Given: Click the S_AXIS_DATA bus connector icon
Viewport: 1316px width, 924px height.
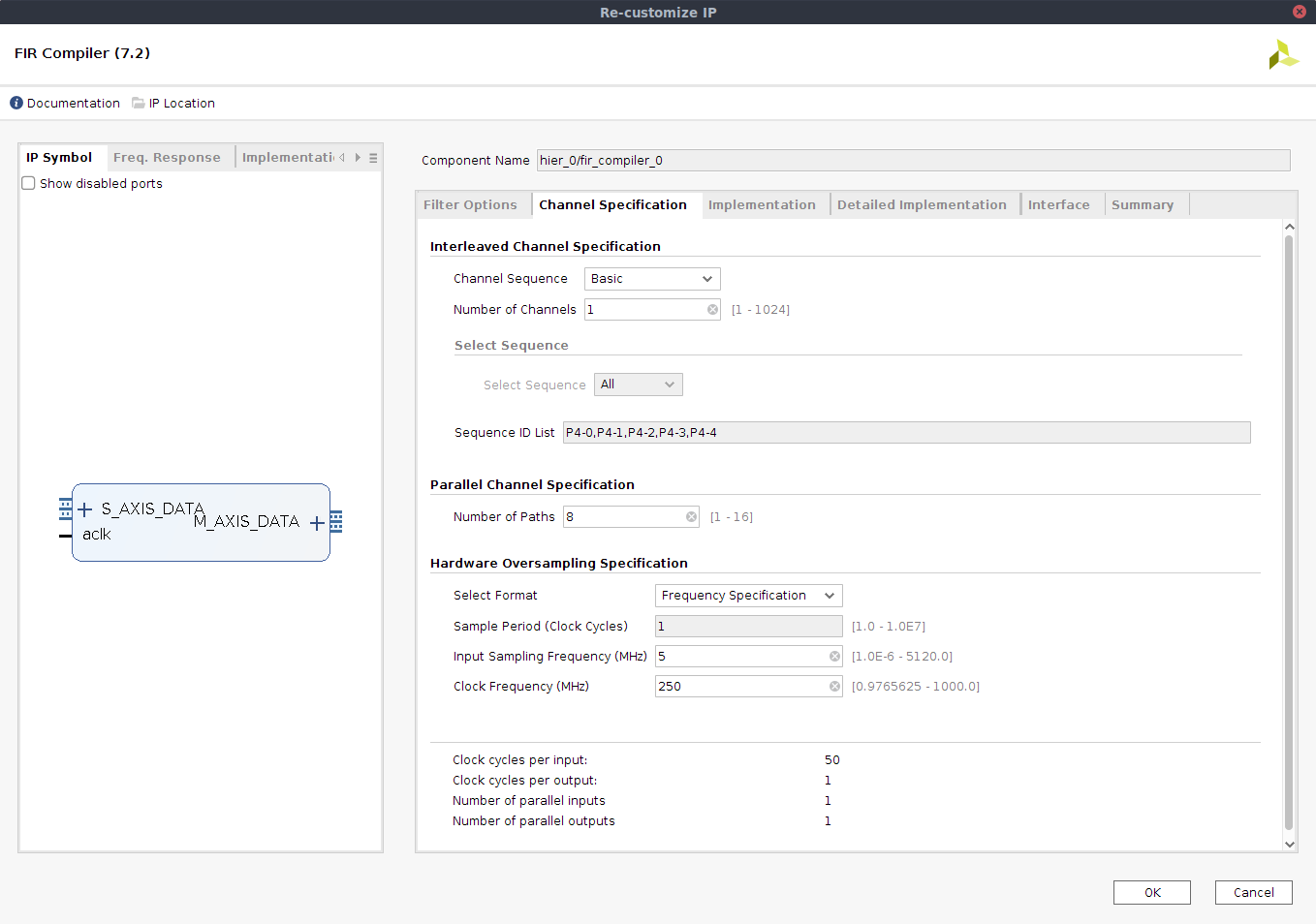Looking at the screenshot, I should (x=65, y=508).
